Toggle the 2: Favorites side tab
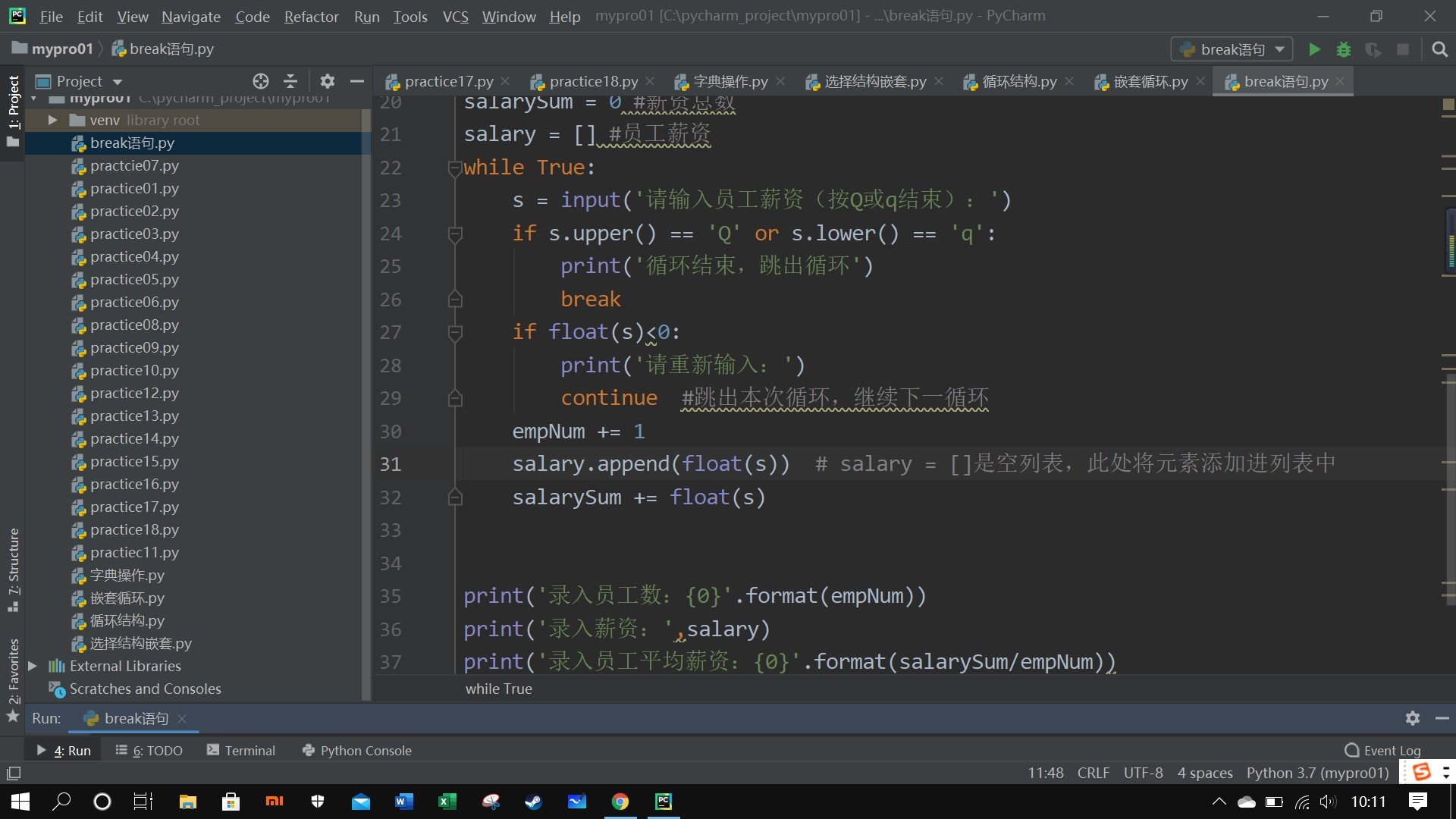The height and width of the screenshot is (819, 1456). click(x=13, y=679)
